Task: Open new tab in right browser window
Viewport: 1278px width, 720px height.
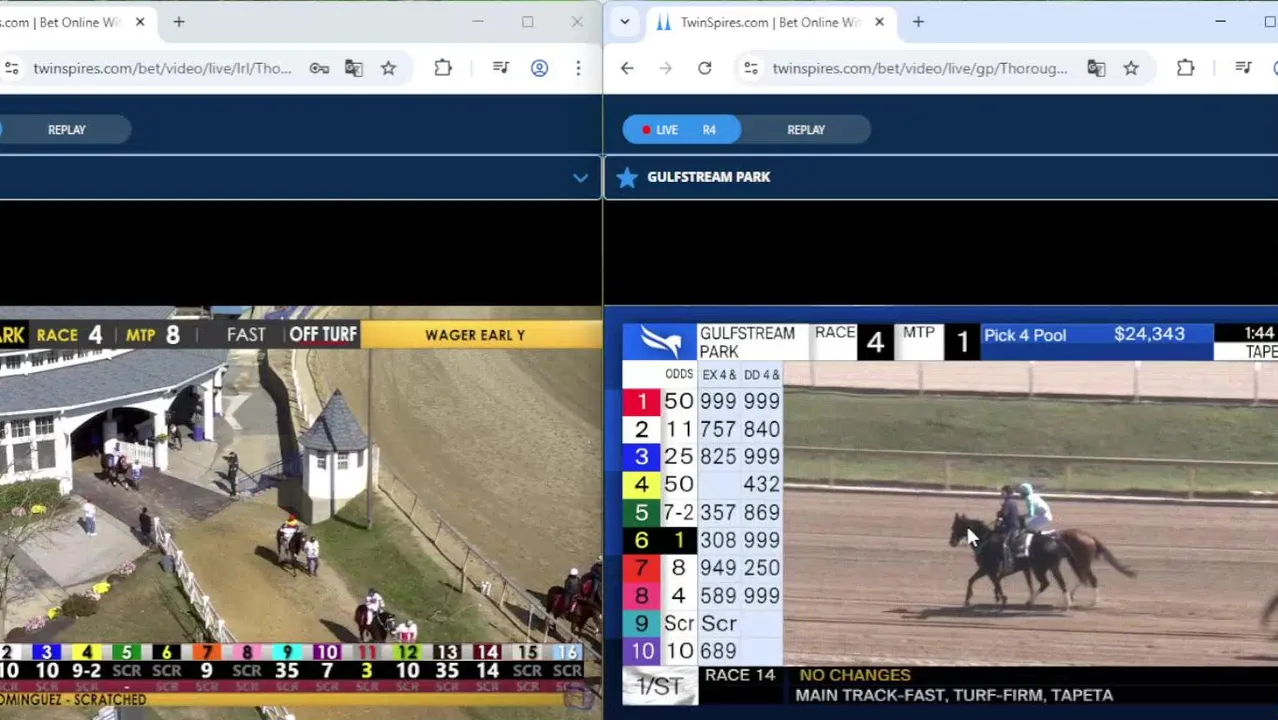Action: coord(918,22)
